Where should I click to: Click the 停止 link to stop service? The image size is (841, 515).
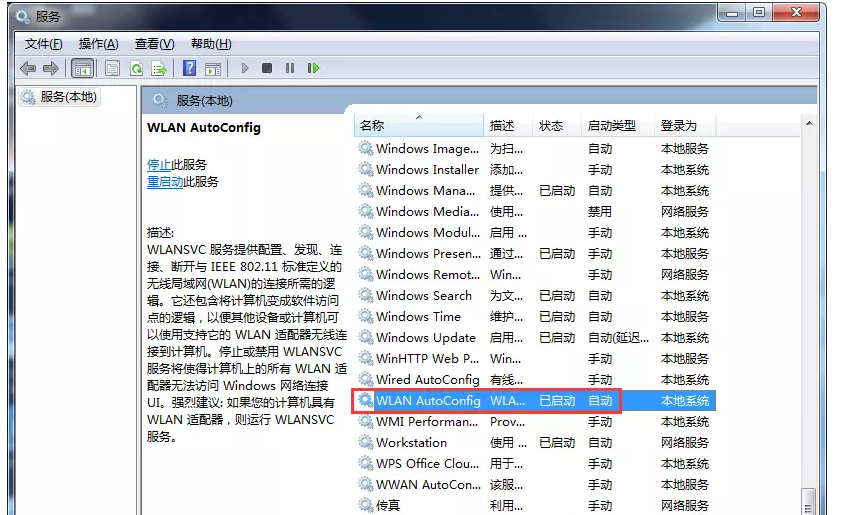(x=159, y=164)
